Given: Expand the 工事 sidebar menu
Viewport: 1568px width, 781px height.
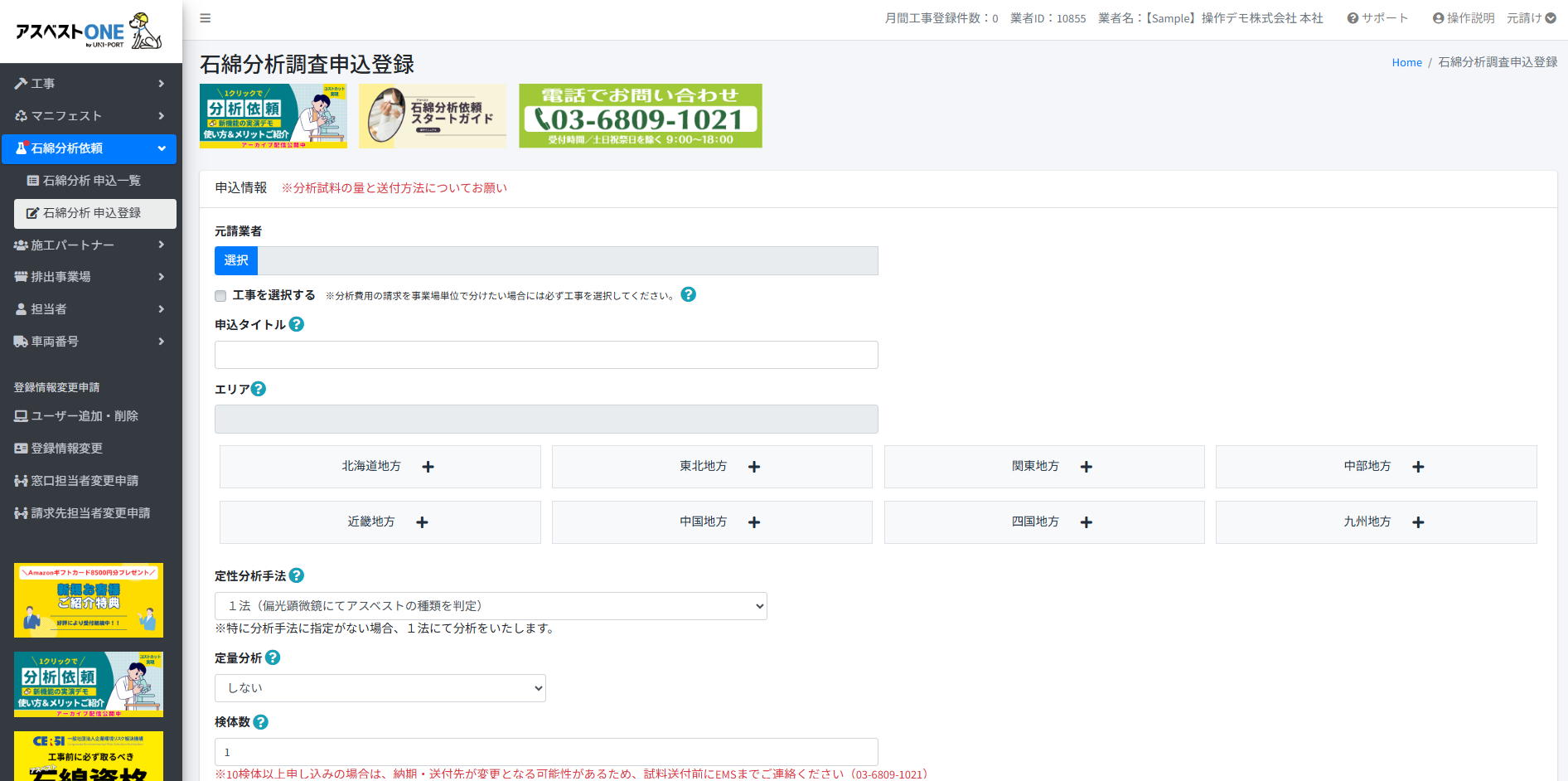Looking at the screenshot, I should pos(90,84).
